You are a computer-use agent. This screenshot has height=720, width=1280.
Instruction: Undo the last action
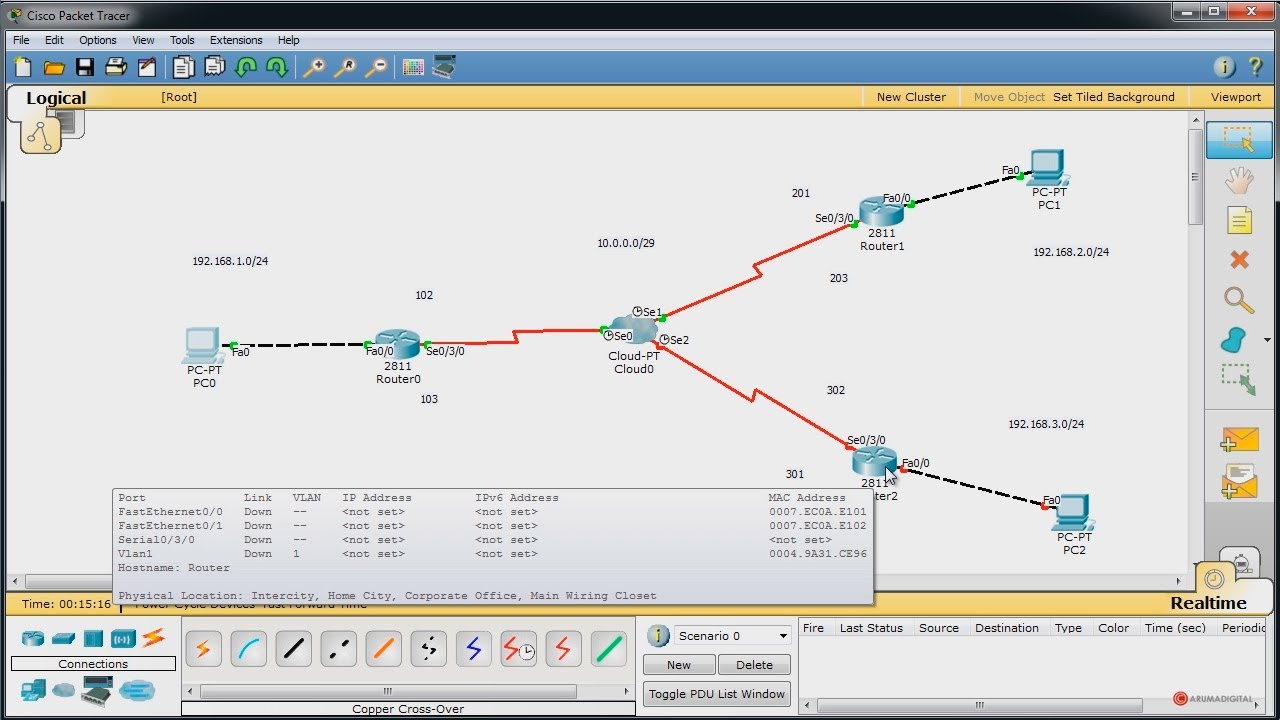pos(245,67)
